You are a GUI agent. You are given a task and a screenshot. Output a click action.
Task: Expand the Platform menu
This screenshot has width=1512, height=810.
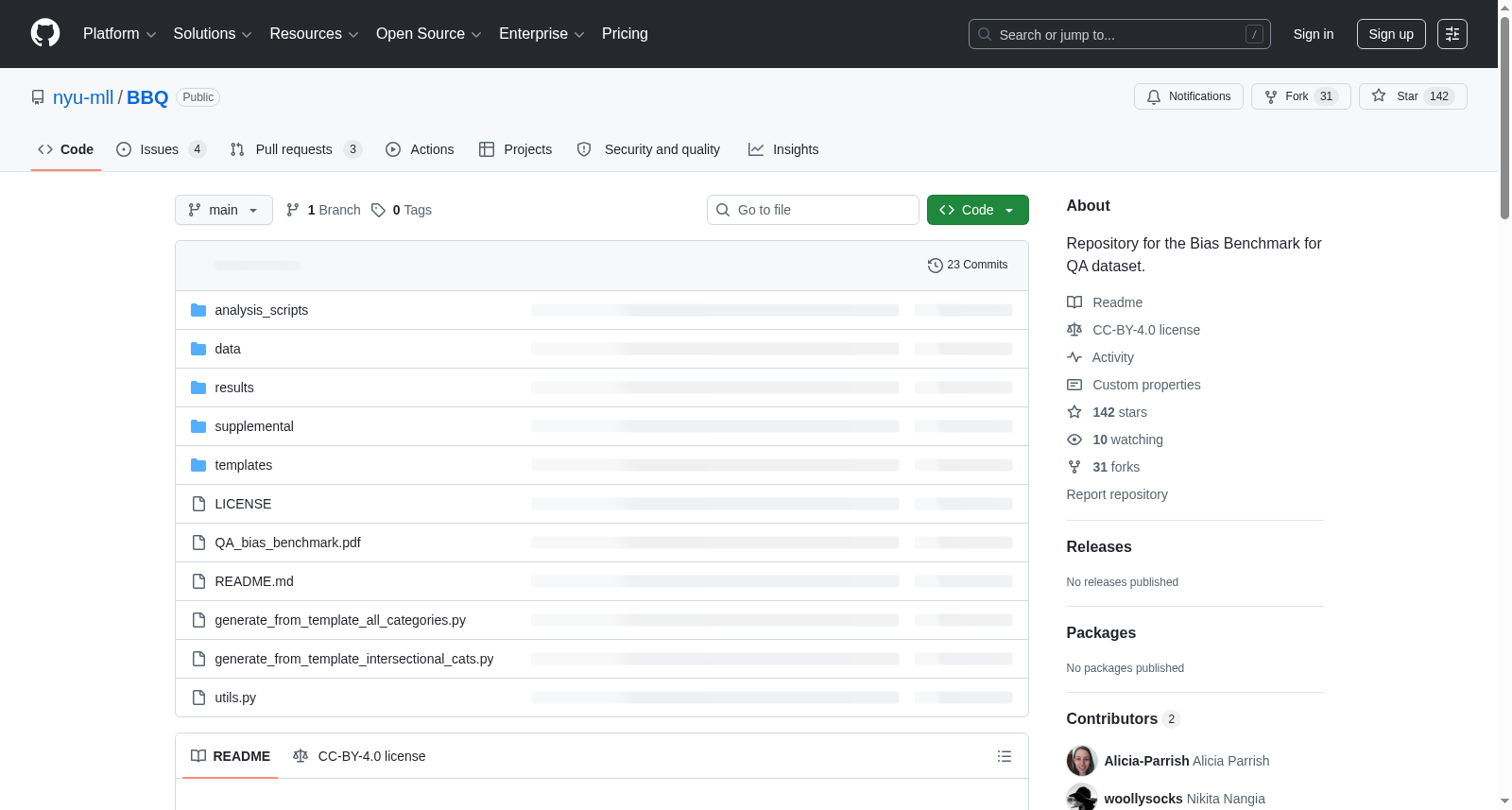[119, 34]
